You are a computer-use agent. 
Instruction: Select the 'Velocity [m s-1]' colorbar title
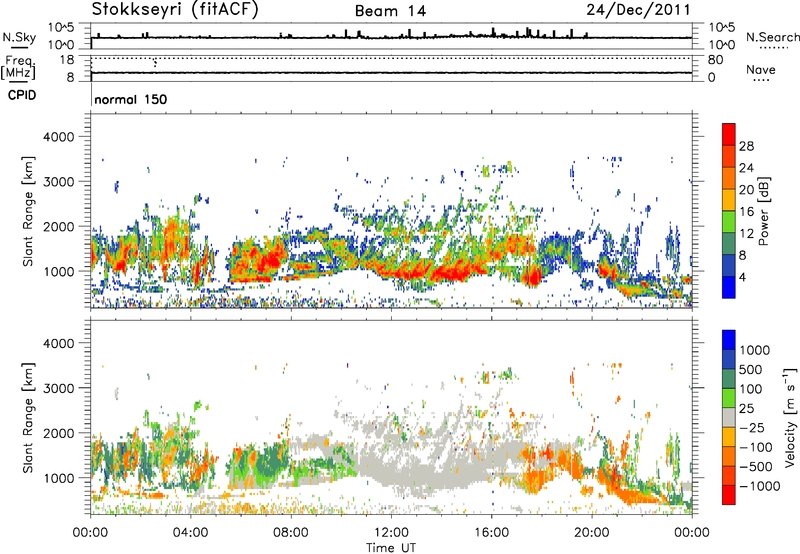tap(790, 417)
